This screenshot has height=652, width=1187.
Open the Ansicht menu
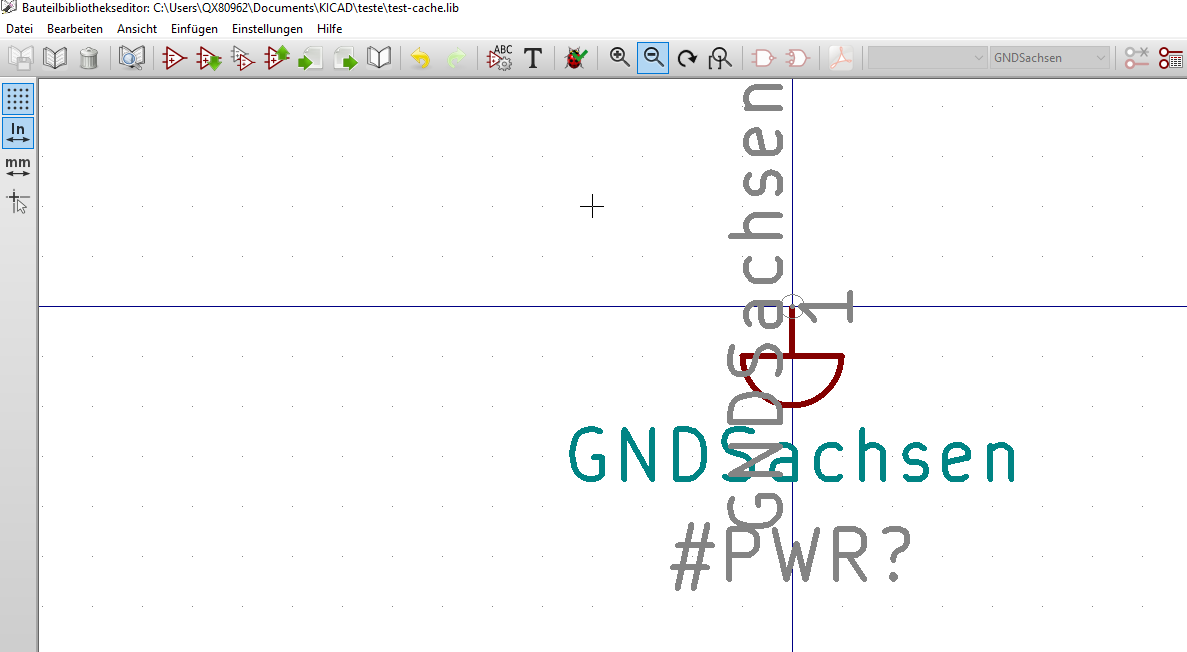(x=137, y=29)
